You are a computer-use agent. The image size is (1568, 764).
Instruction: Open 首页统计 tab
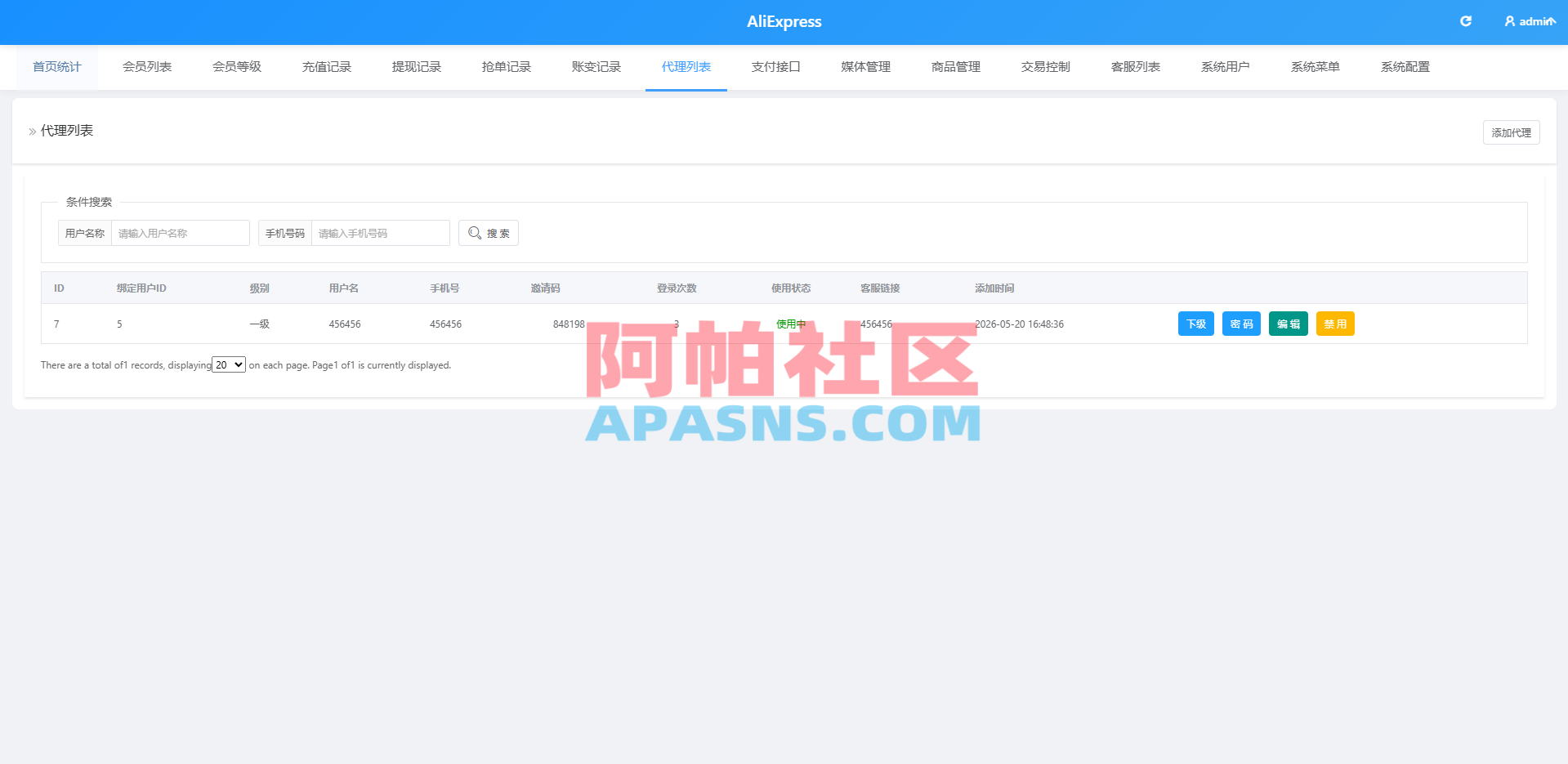pyautogui.click(x=57, y=67)
